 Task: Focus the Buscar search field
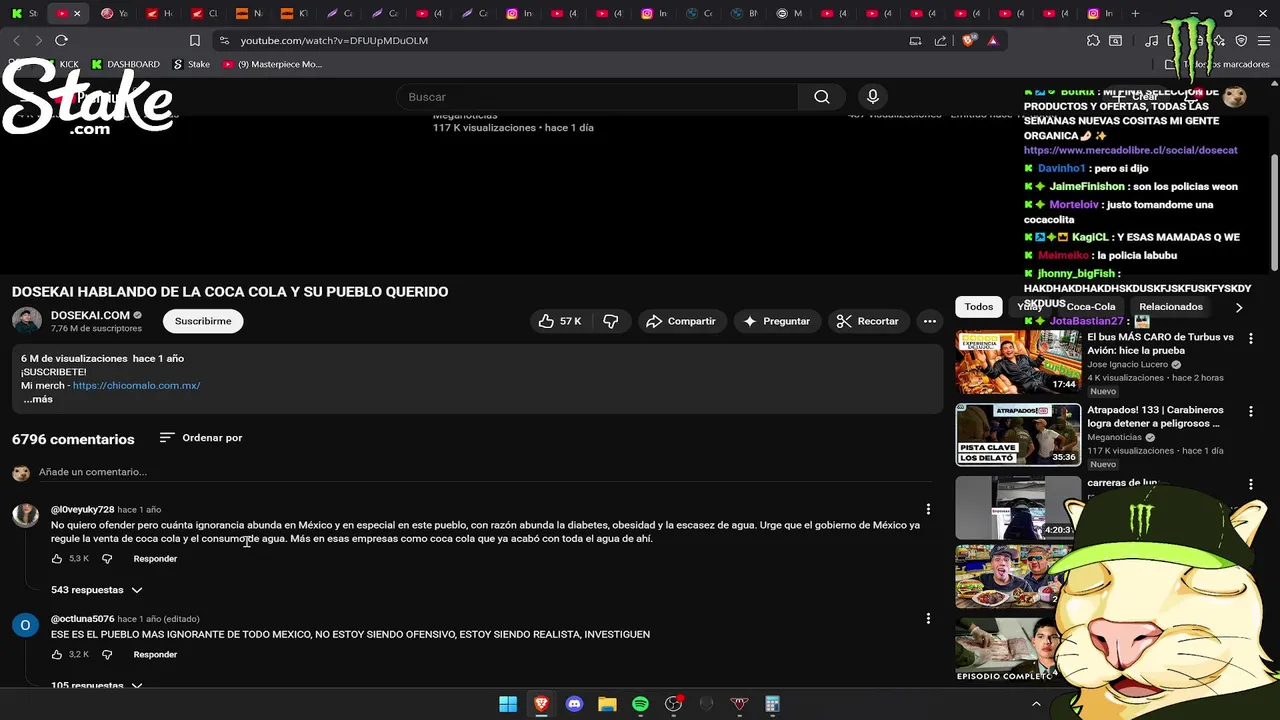(597, 97)
